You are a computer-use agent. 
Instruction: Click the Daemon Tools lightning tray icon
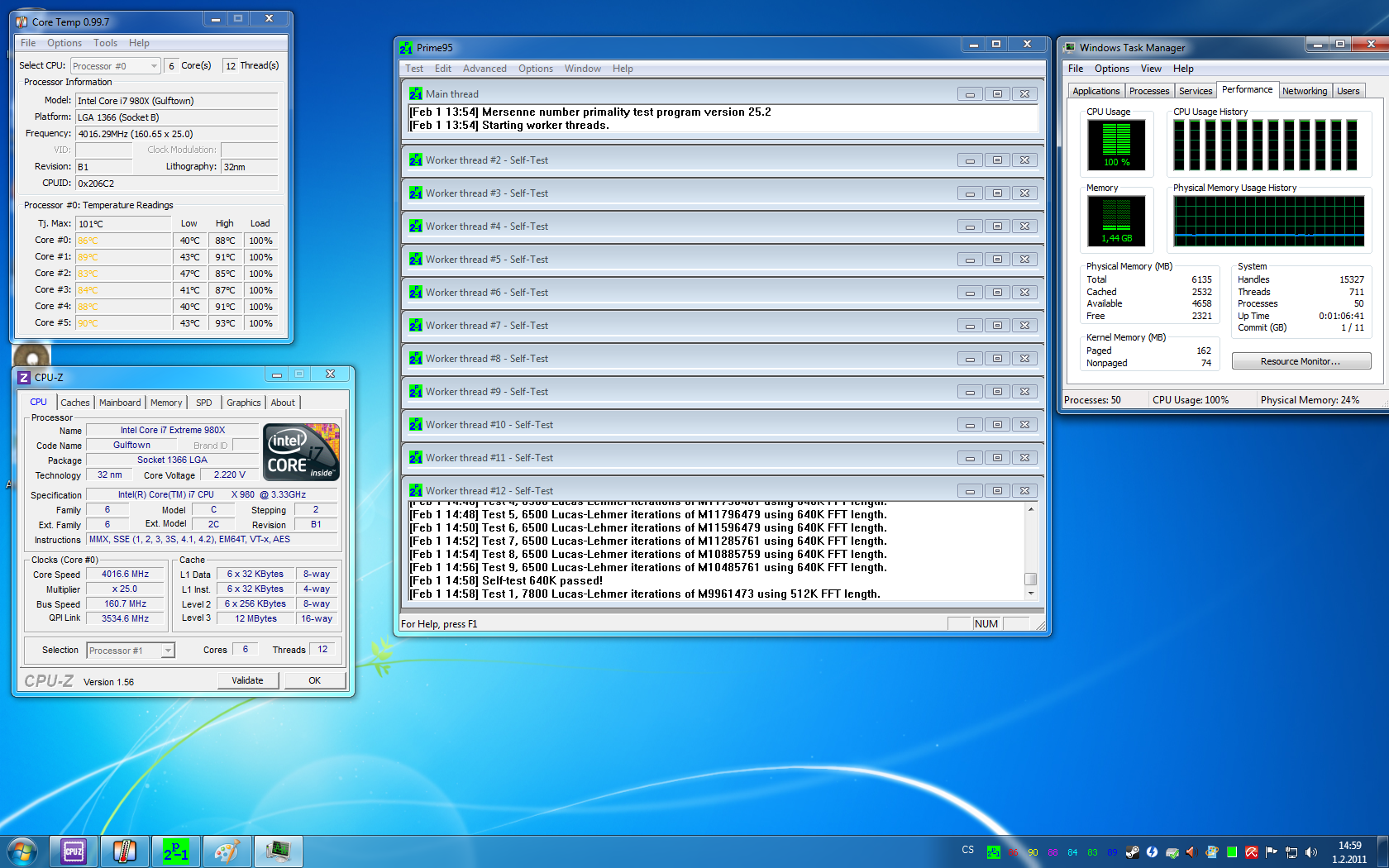(x=1152, y=852)
